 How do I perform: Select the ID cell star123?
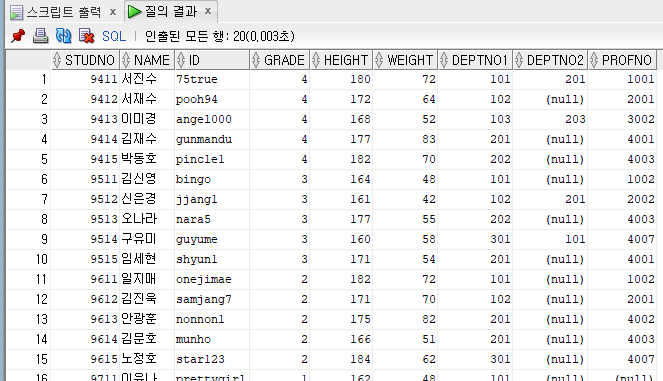click(212, 359)
